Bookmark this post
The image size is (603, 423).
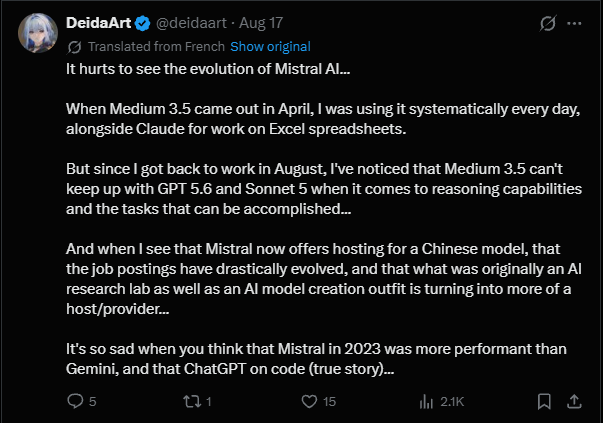pos(544,401)
